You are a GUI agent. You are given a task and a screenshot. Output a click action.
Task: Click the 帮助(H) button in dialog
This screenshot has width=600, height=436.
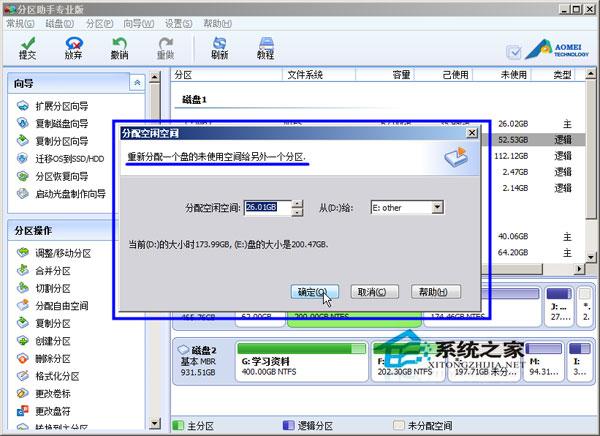pyautogui.click(x=435, y=292)
